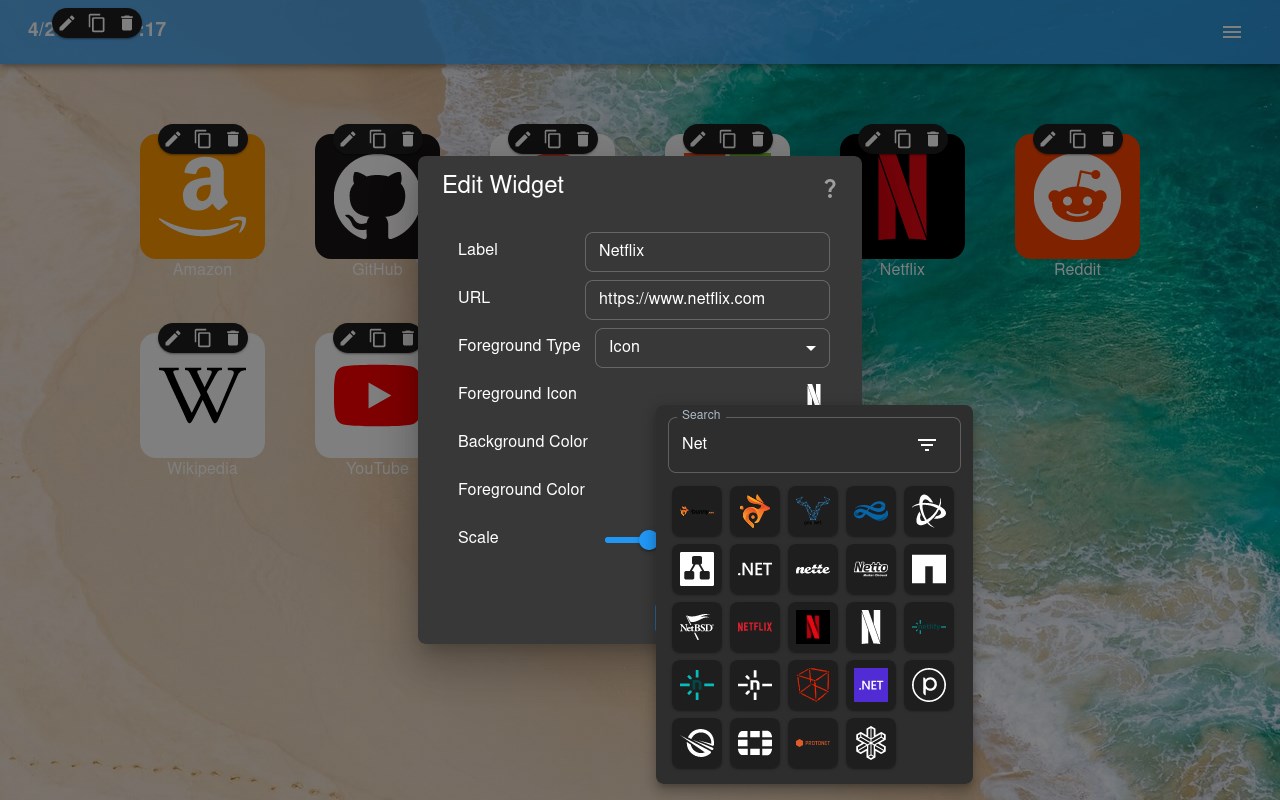Image resolution: width=1280 pixels, height=800 pixels.
Task: Open the YouTube shortcut tile
Action: [x=366, y=396]
